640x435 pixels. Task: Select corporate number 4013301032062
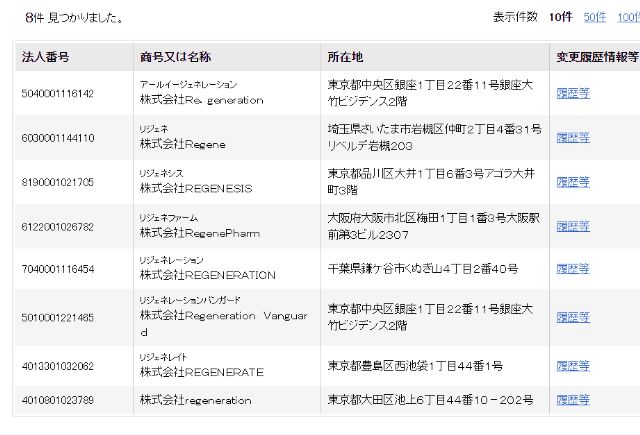coord(58,366)
